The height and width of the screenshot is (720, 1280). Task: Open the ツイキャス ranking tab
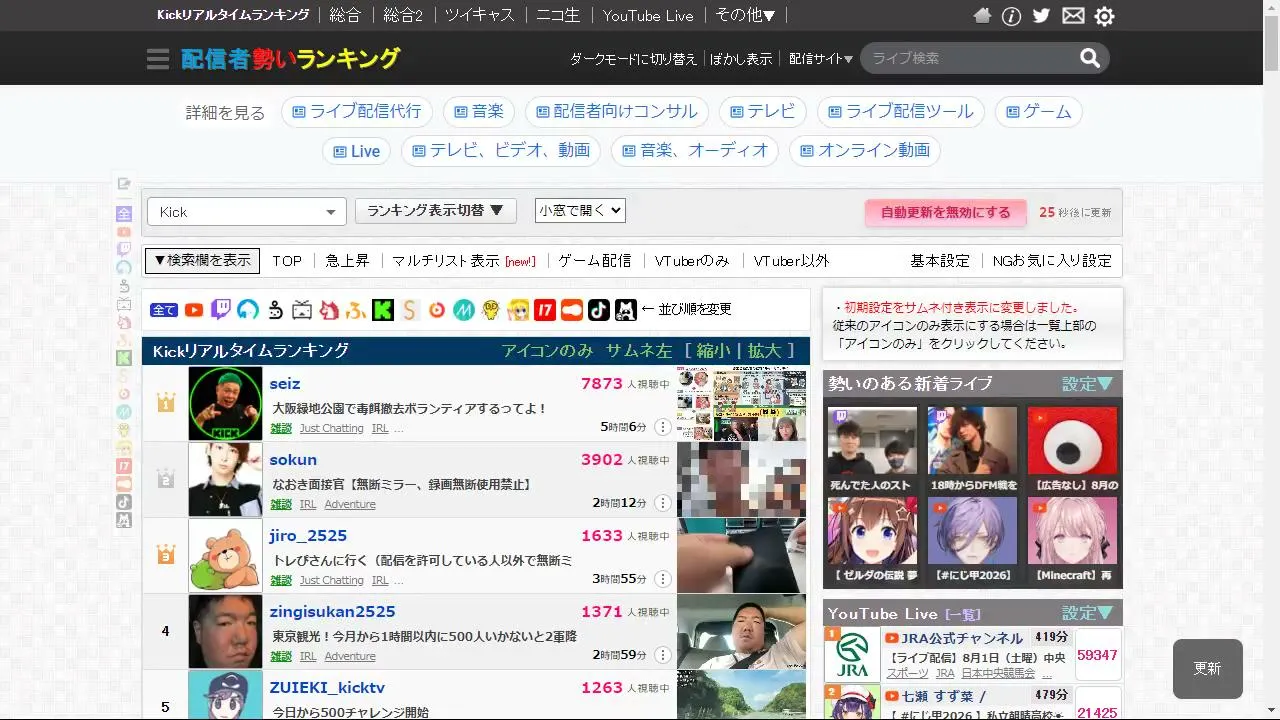(480, 15)
